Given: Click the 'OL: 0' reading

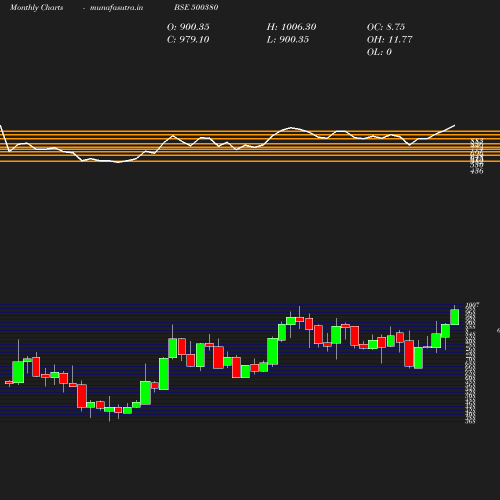Looking at the screenshot, I should 379,52.
